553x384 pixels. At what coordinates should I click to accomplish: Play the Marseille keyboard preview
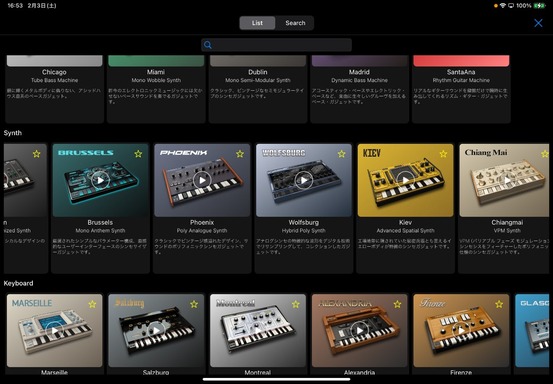tap(55, 331)
